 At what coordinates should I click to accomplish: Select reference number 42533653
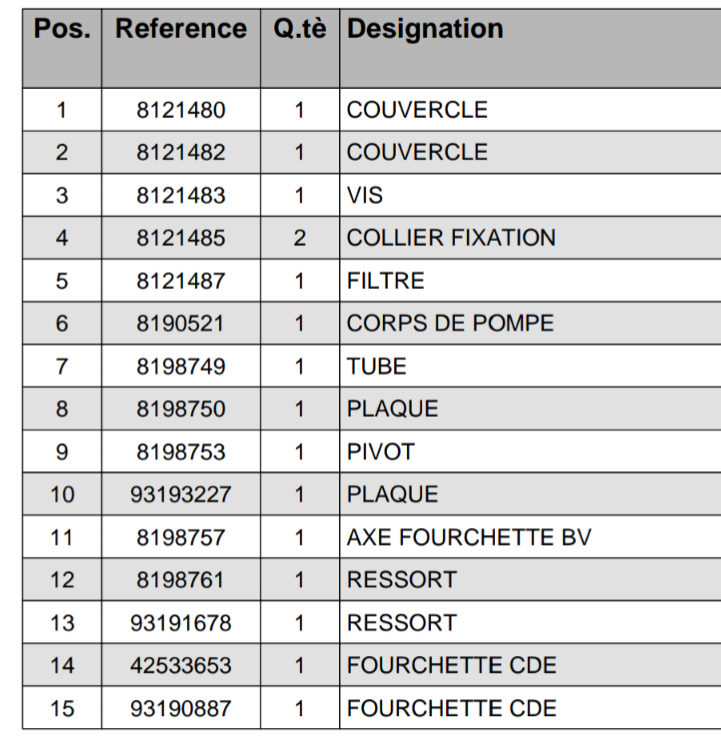[181, 666]
